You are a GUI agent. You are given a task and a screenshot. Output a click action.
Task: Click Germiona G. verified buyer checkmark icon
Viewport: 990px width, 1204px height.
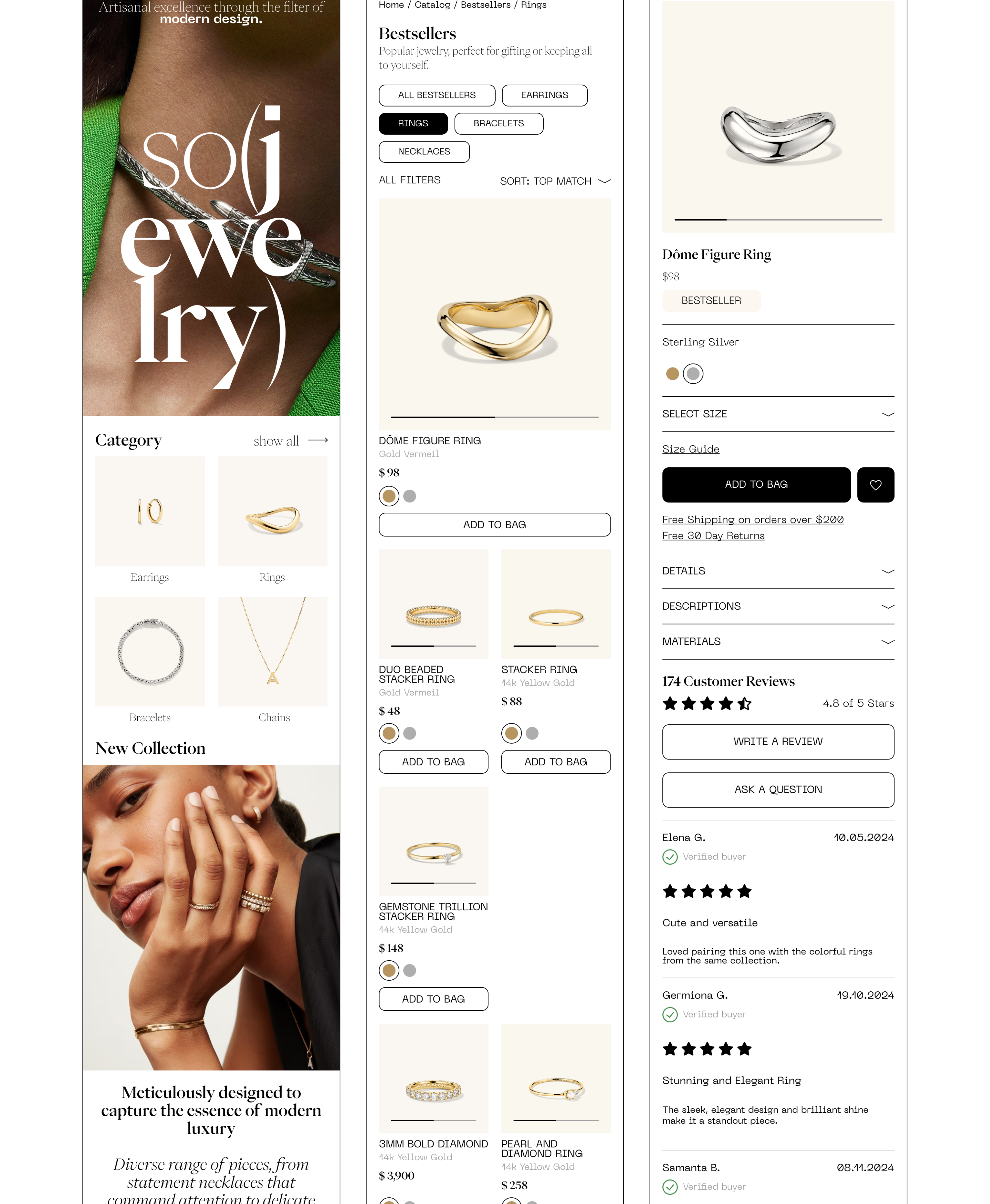(670, 1015)
